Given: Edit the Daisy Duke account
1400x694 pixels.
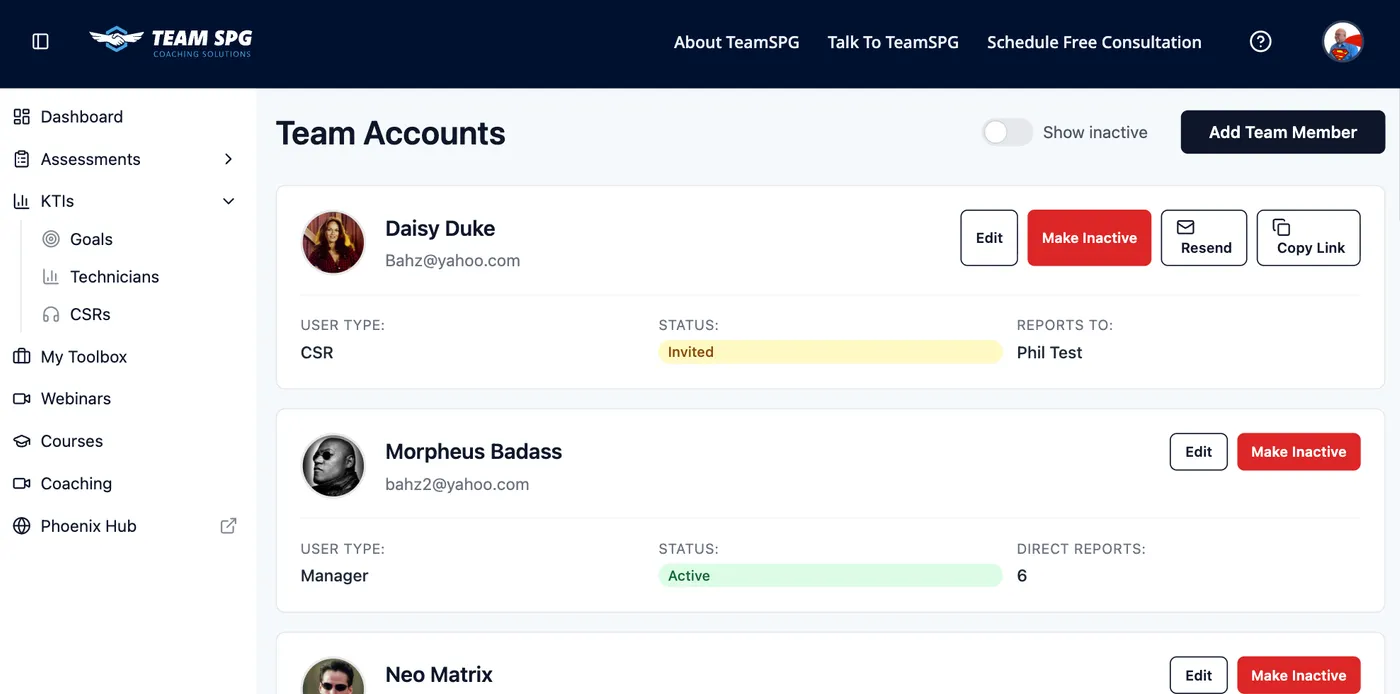Looking at the screenshot, I should click(989, 238).
